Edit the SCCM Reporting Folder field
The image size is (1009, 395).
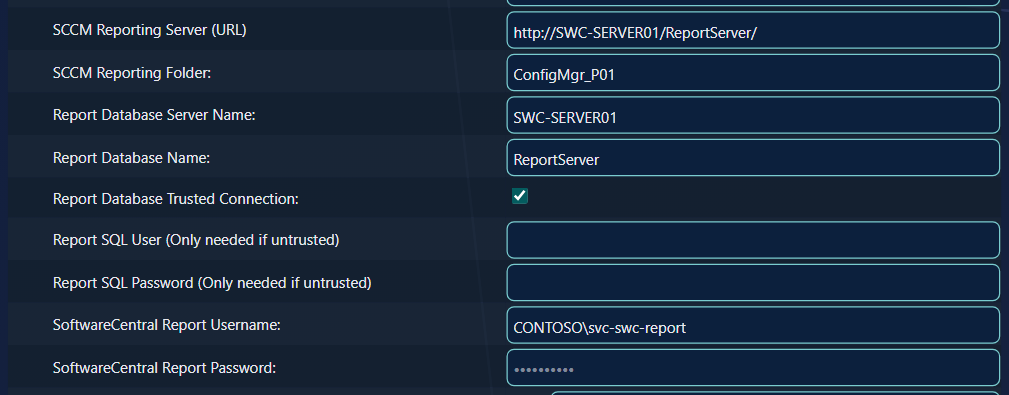[x=753, y=73]
